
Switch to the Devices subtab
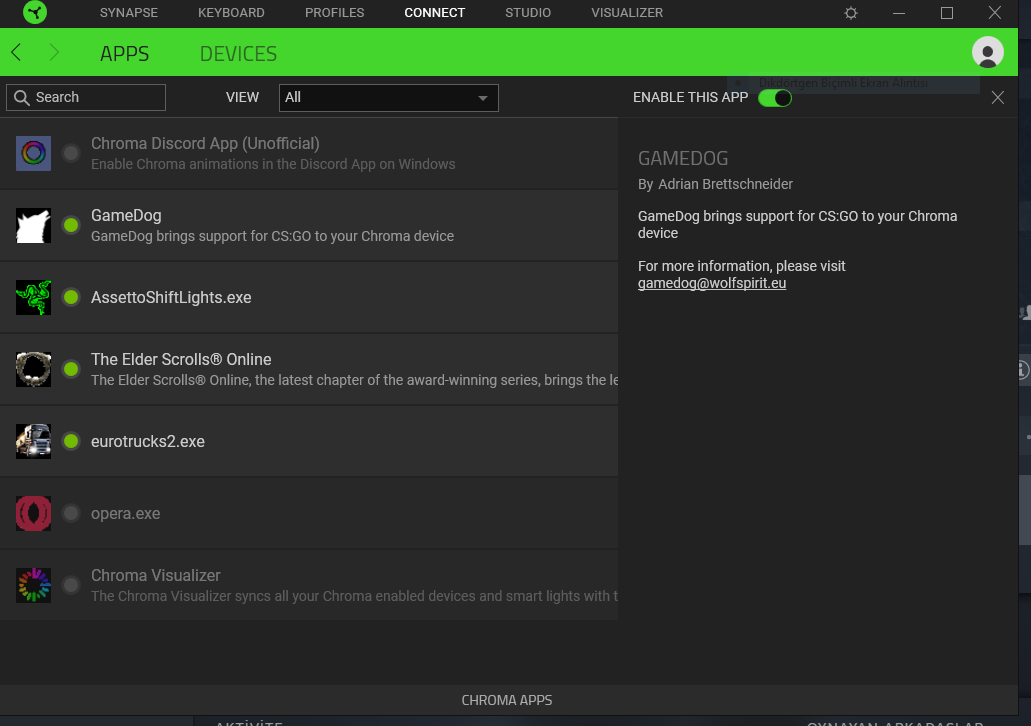click(x=238, y=53)
